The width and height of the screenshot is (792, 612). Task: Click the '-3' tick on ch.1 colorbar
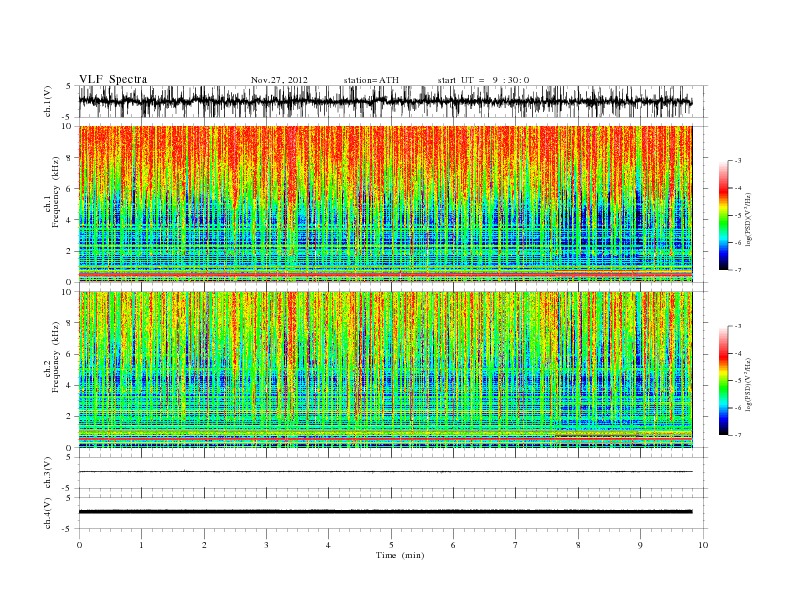point(738,161)
